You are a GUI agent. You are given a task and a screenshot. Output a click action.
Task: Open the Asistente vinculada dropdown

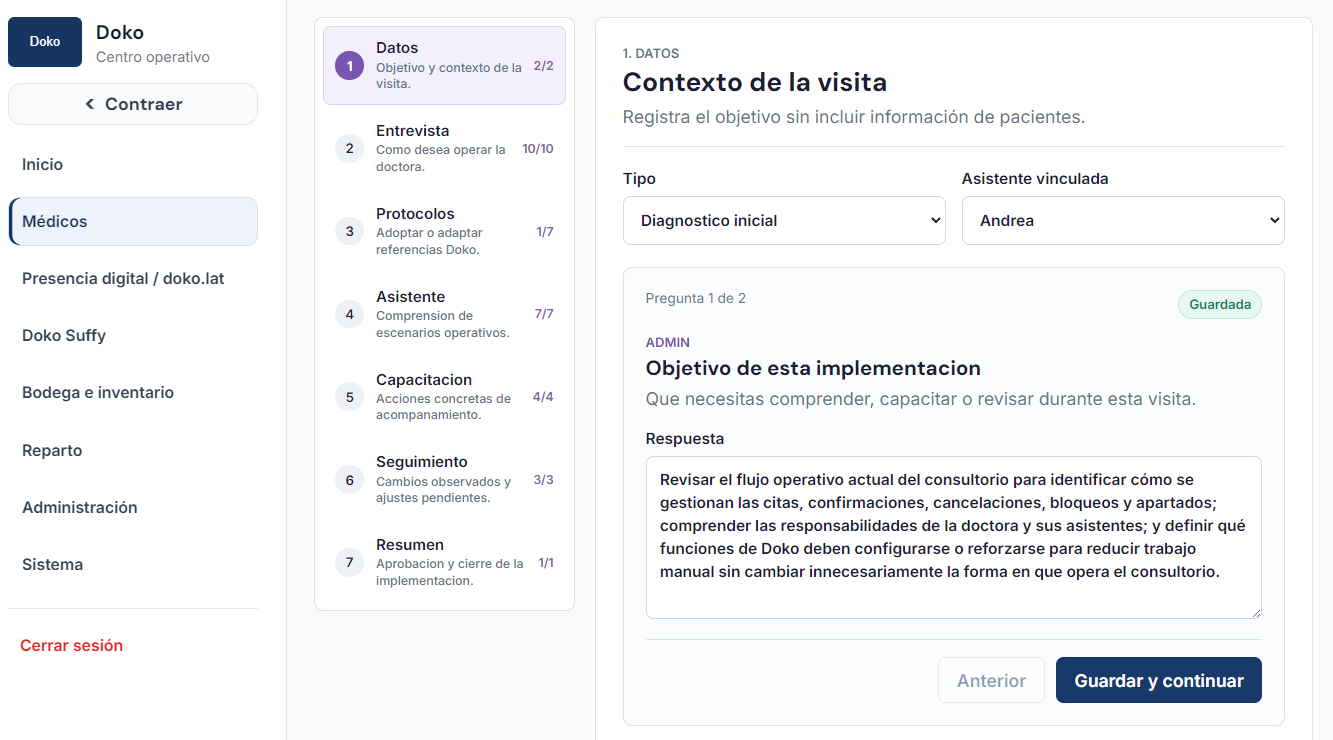1123,220
